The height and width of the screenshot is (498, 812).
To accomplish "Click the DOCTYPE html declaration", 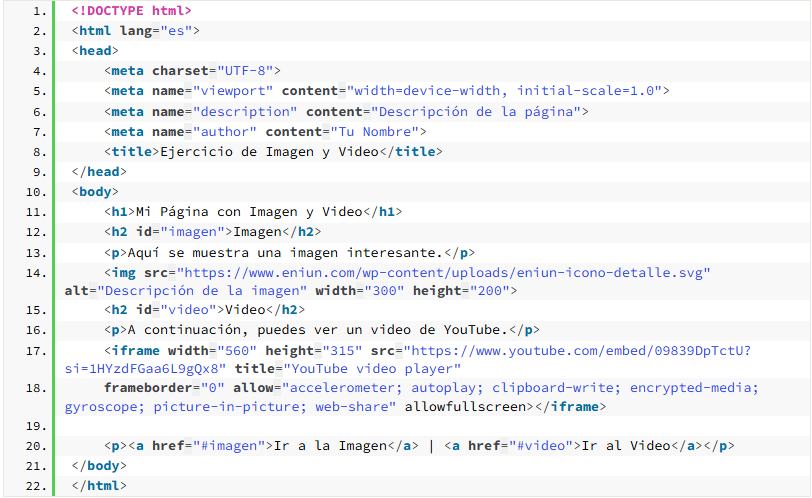I will point(131,11).
